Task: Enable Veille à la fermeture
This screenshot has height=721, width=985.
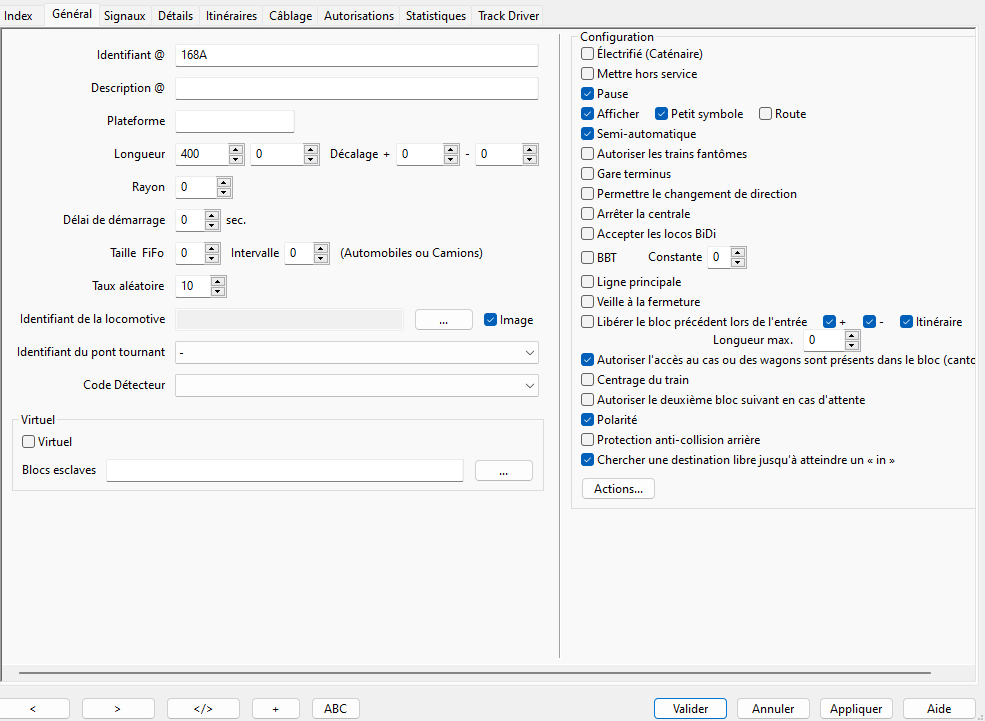Action: pyautogui.click(x=587, y=302)
